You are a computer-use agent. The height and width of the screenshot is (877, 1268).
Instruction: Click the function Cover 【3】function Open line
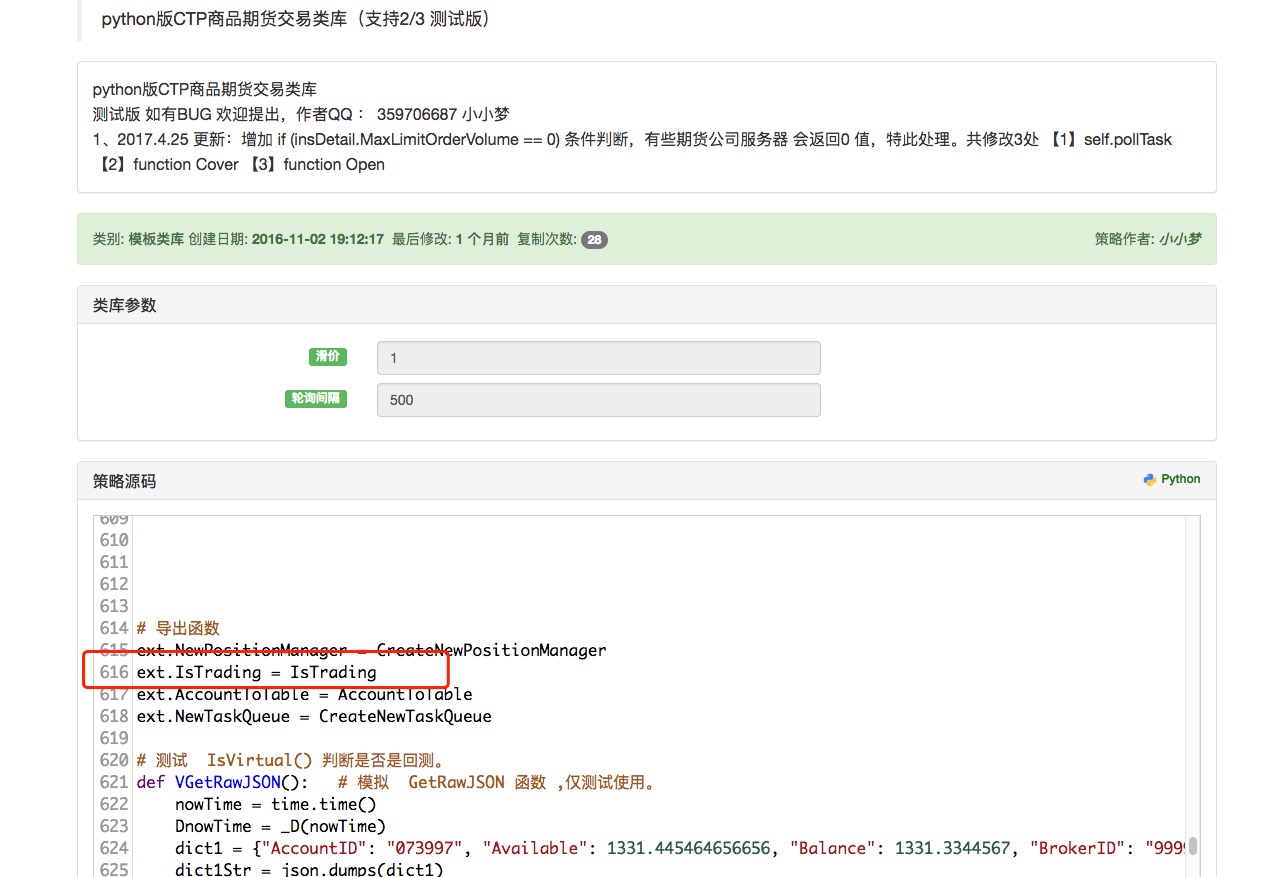pos(238,164)
